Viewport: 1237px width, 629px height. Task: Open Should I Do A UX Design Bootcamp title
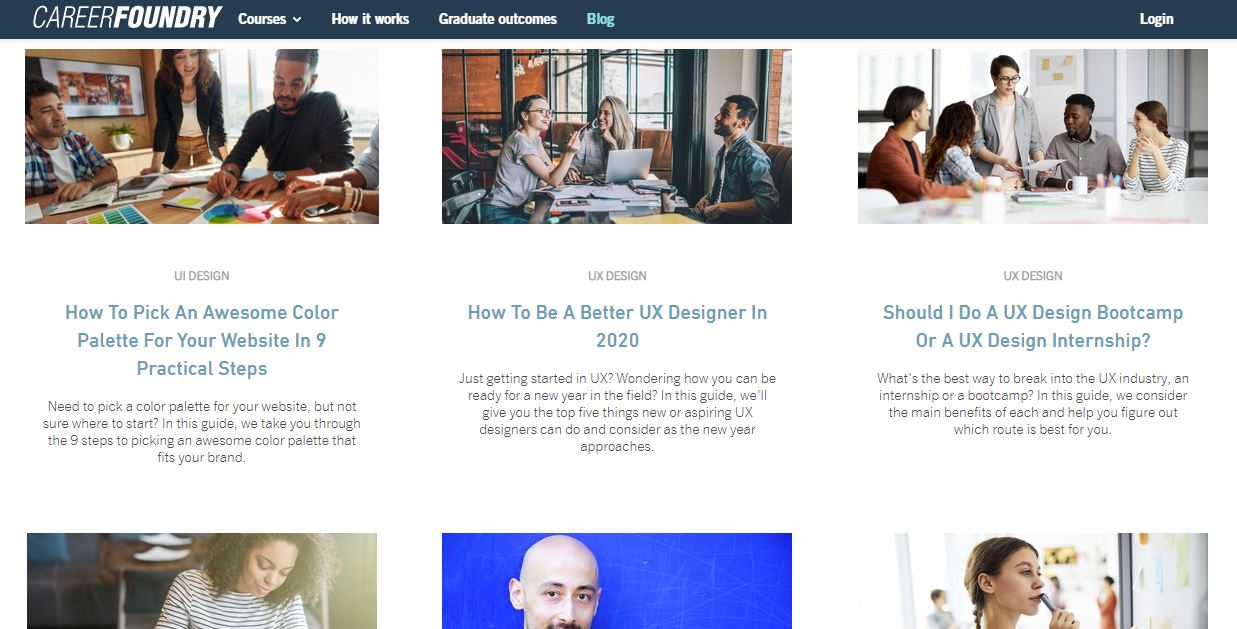point(1033,326)
